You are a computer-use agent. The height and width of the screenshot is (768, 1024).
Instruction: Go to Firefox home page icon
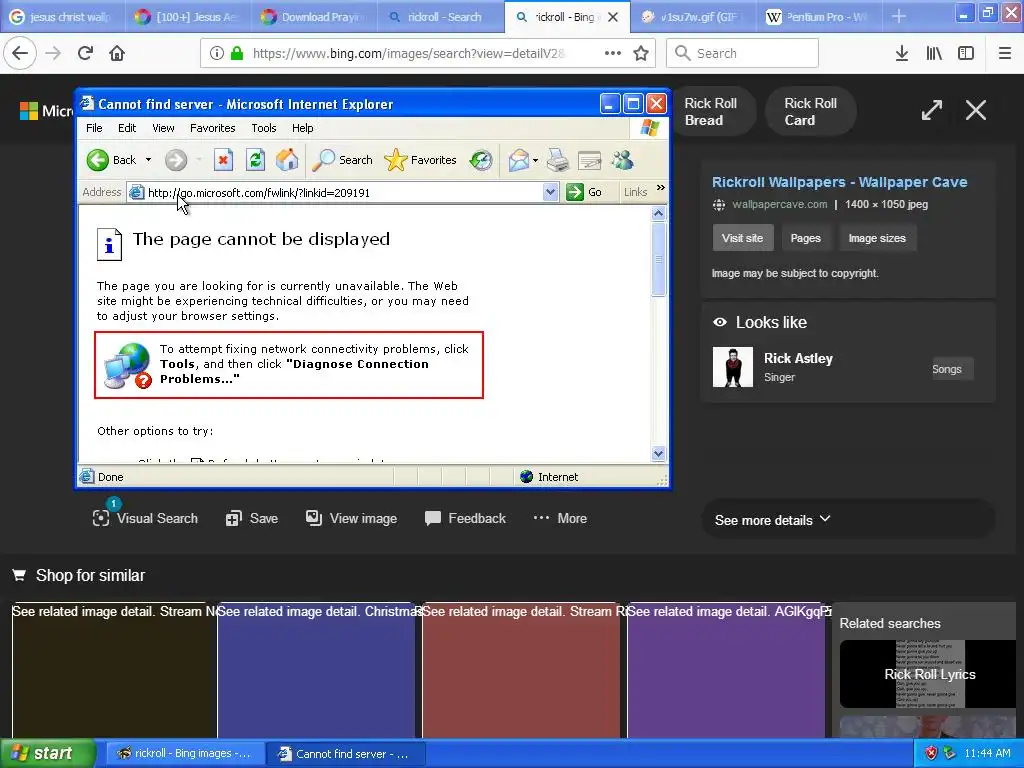tap(117, 53)
